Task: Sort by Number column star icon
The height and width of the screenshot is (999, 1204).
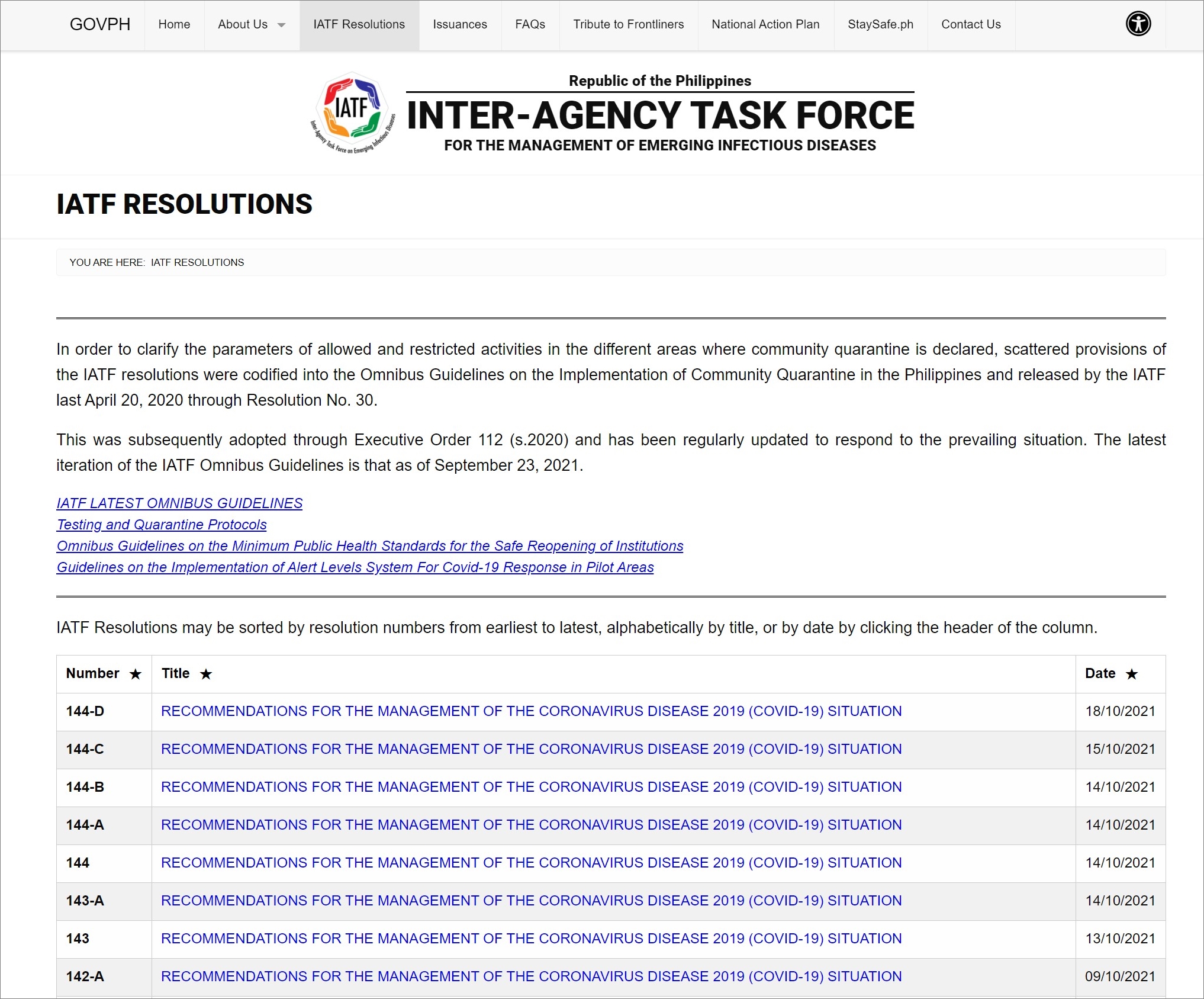Action: (x=136, y=674)
